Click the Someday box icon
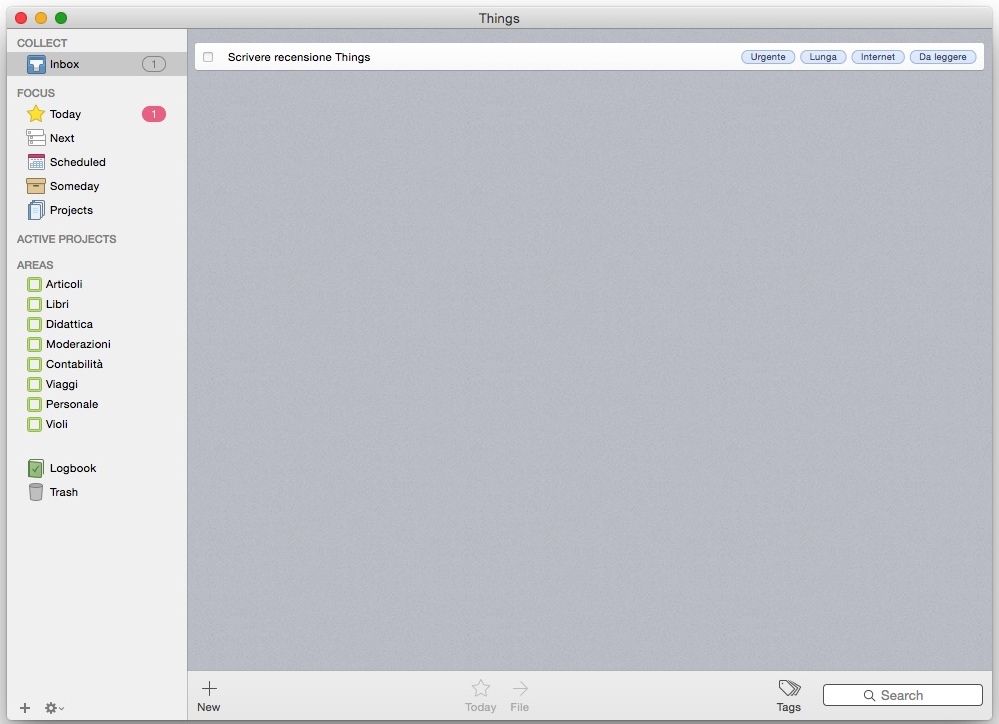 [x=36, y=186]
